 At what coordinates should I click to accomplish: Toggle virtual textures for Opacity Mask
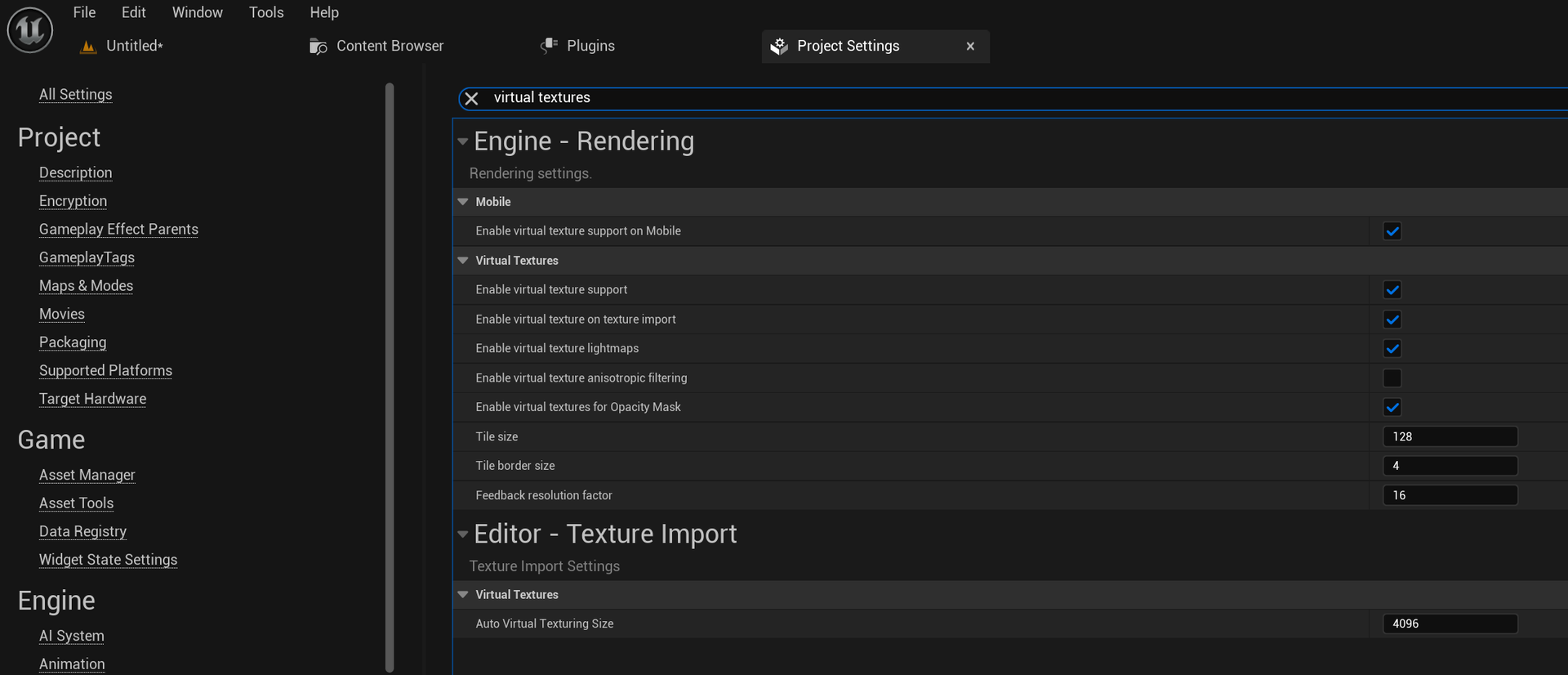1392,408
